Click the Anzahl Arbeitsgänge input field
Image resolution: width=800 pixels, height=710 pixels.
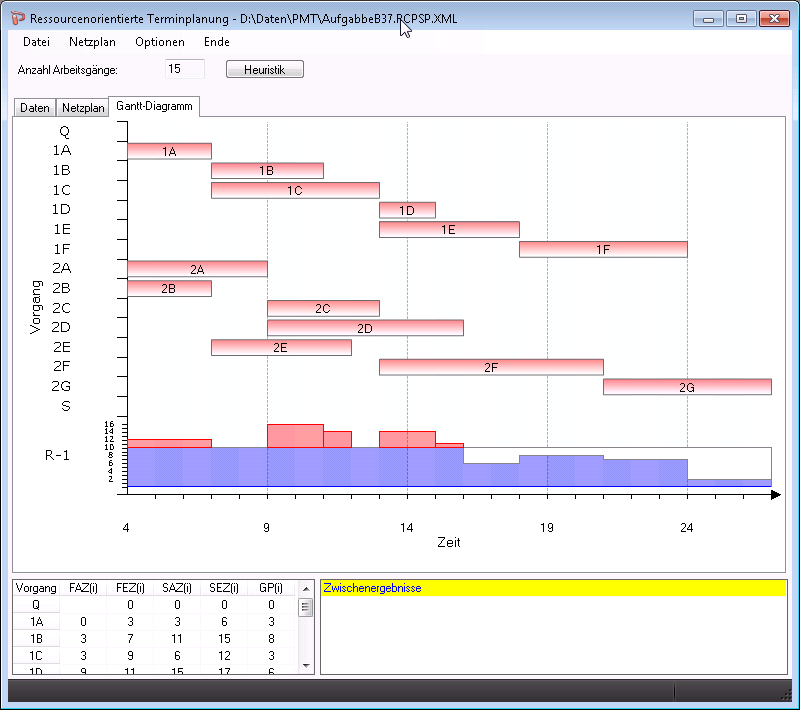(x=185, y=69)
